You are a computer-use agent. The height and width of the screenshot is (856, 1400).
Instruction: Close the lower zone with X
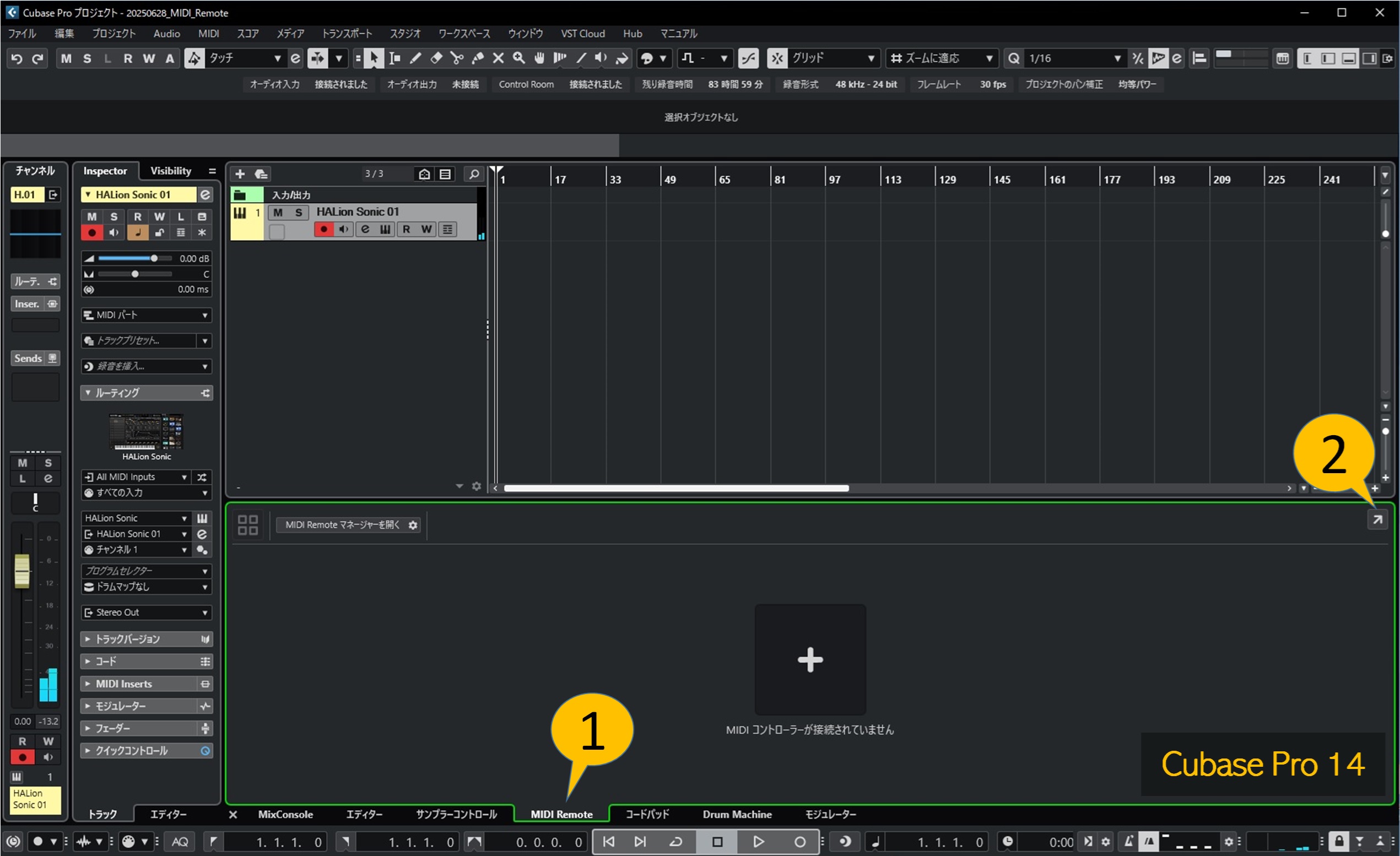coord(233,815)
